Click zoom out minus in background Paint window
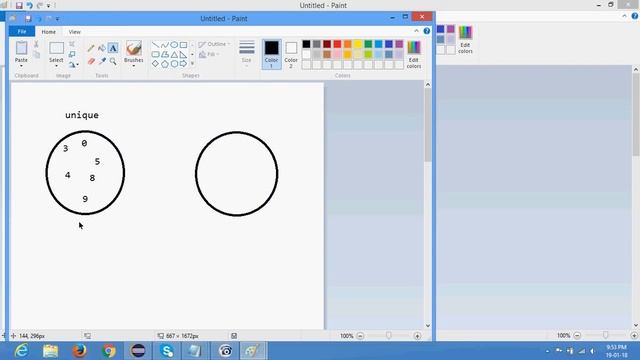This screenshot has height=360, width=640. (577, 335)
